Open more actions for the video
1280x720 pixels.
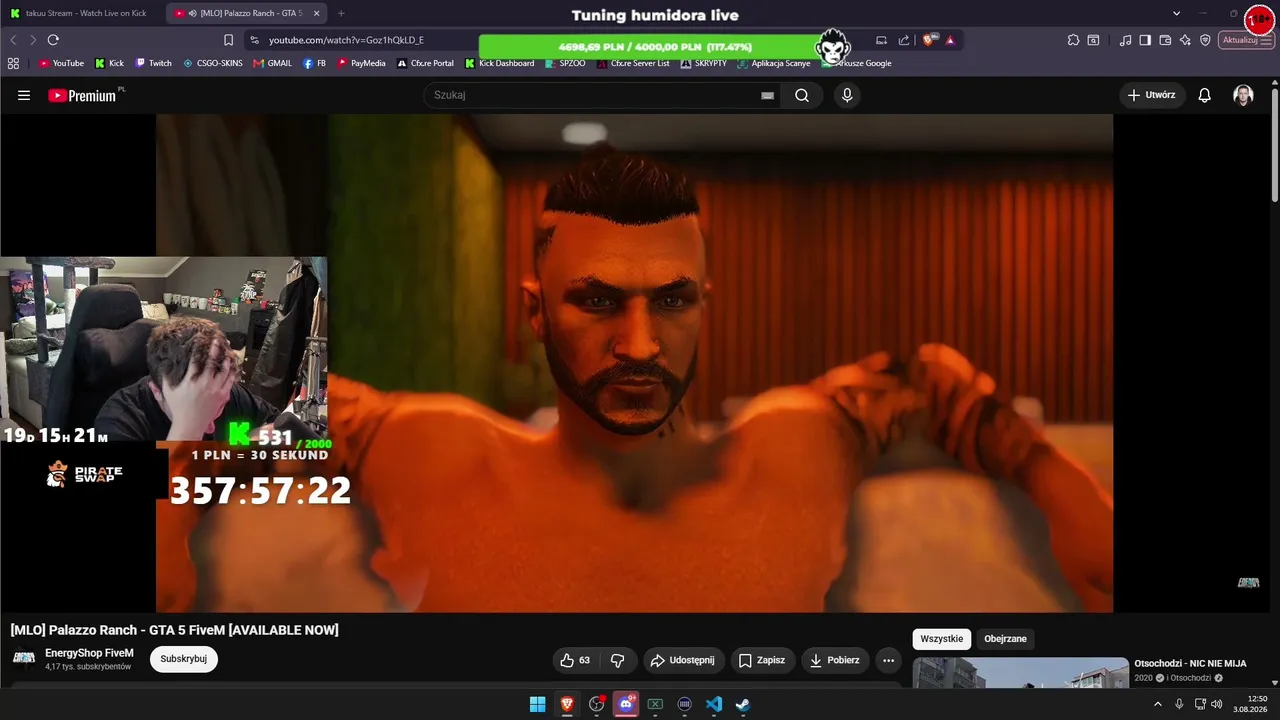(888, 660)
